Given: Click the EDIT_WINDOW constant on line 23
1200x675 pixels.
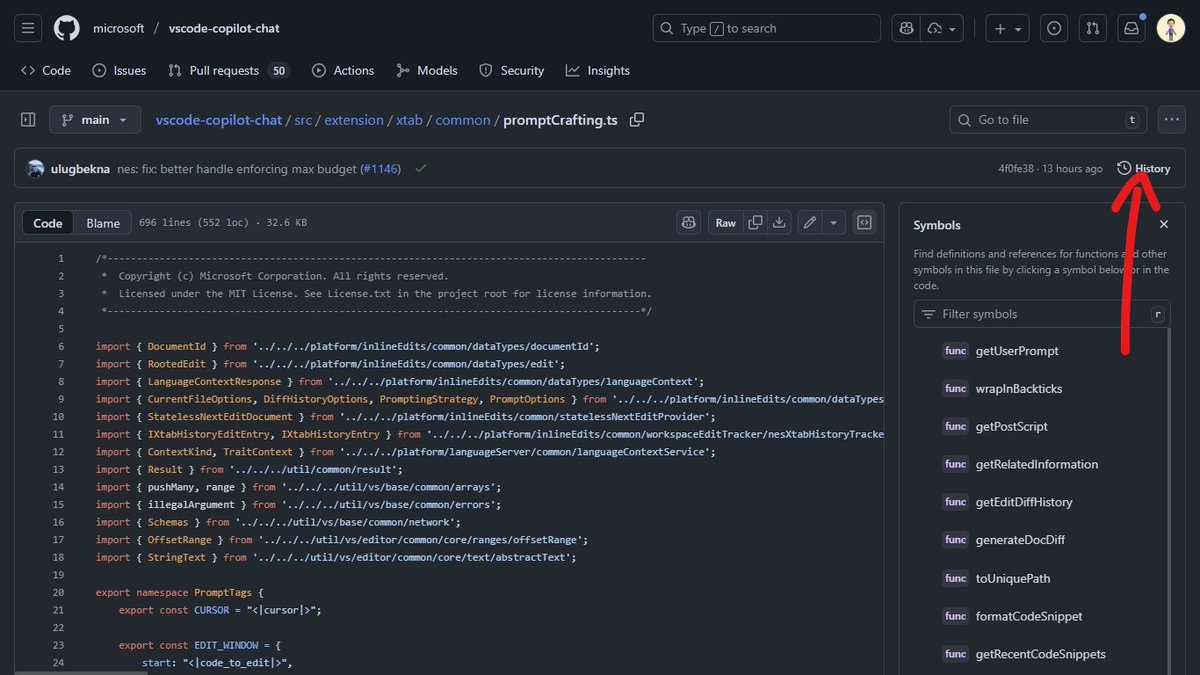Looking at the screenshot, I should tap(227, 645).
